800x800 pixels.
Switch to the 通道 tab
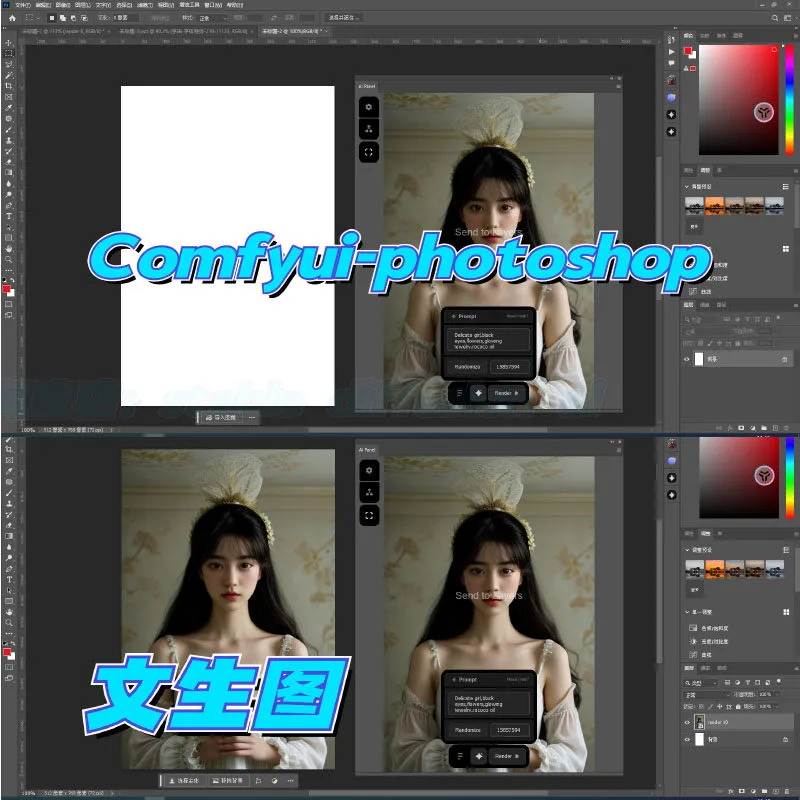[705, 668]
